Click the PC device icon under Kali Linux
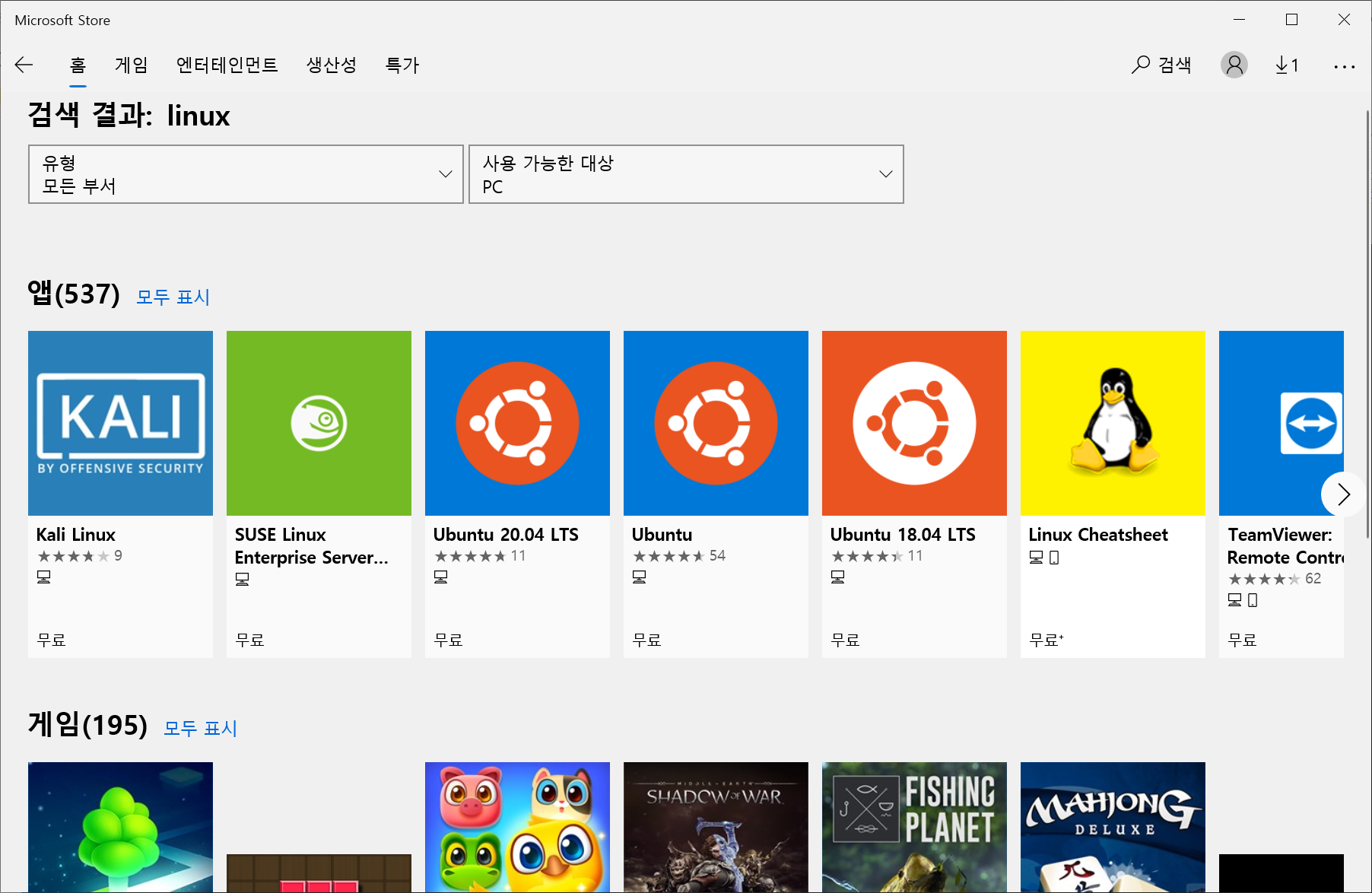1372x893 pixels. point(44,577)
